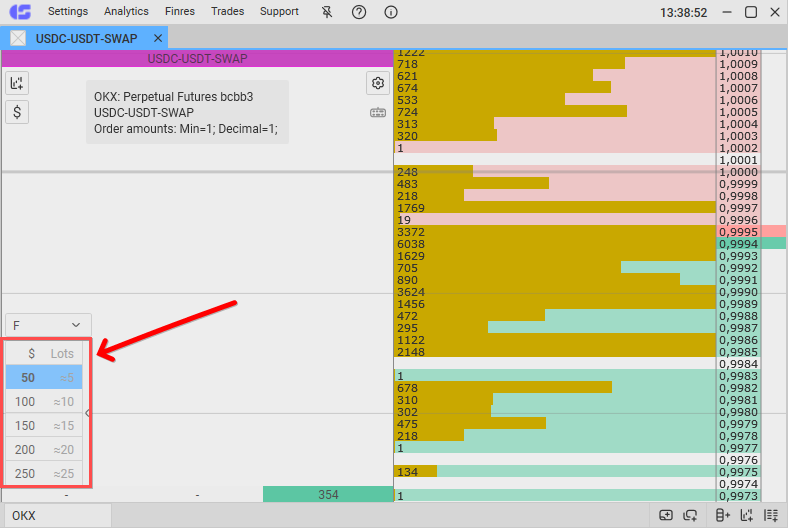Open the info circle icon
Screen dimensions: 788x528
click(x=390, y=12)
